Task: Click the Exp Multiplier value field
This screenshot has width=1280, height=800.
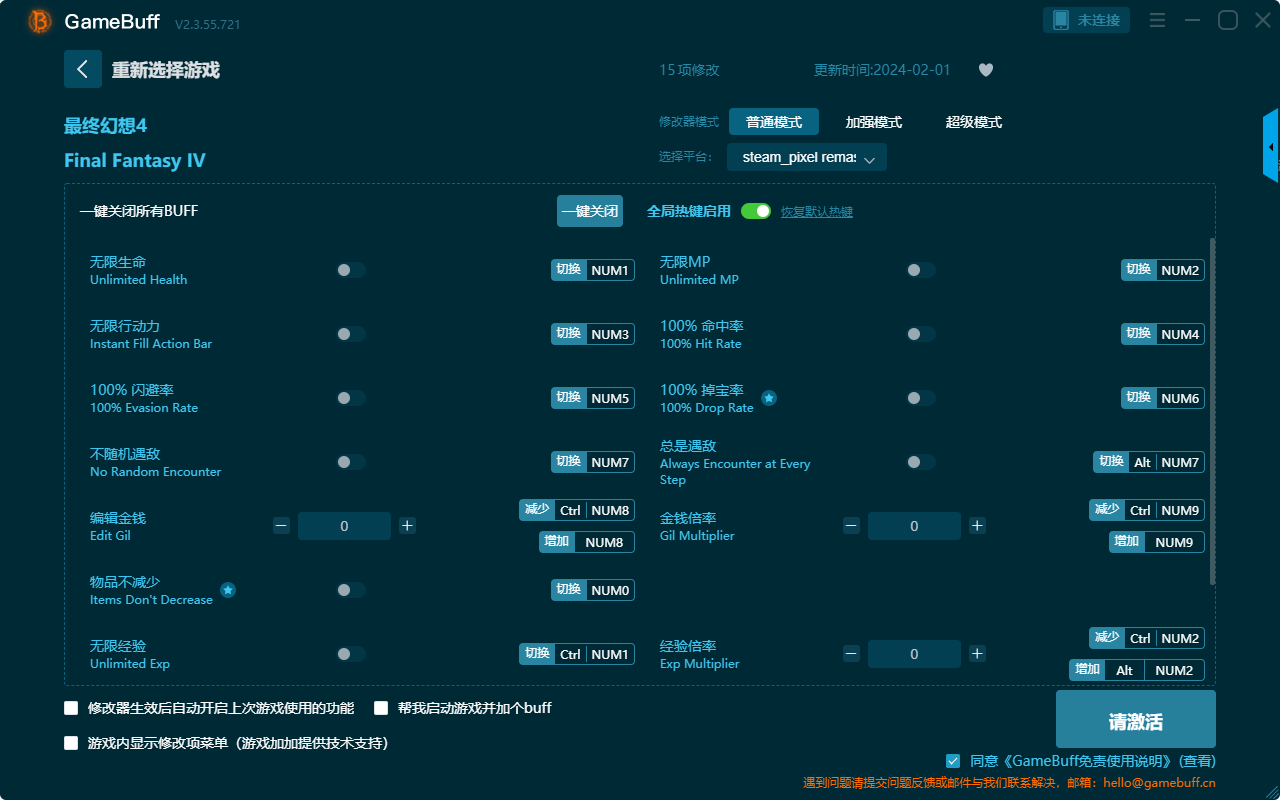Action: [x=914, y=654]
